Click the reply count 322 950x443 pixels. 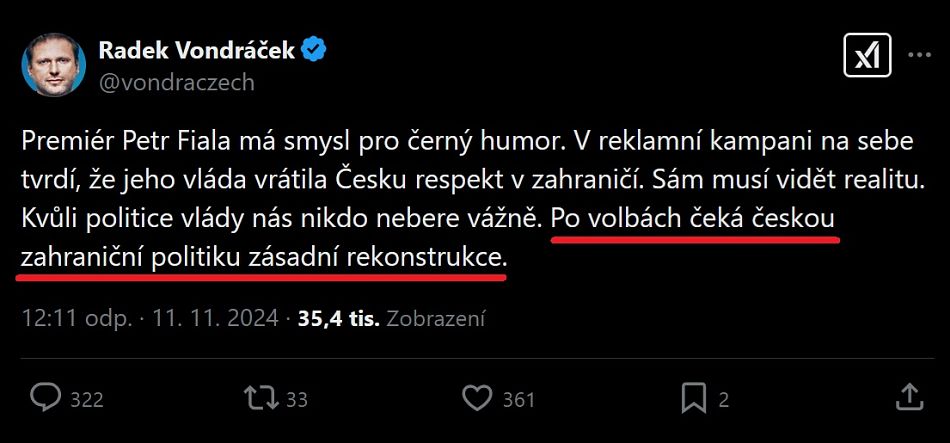[x=88, y=399]
